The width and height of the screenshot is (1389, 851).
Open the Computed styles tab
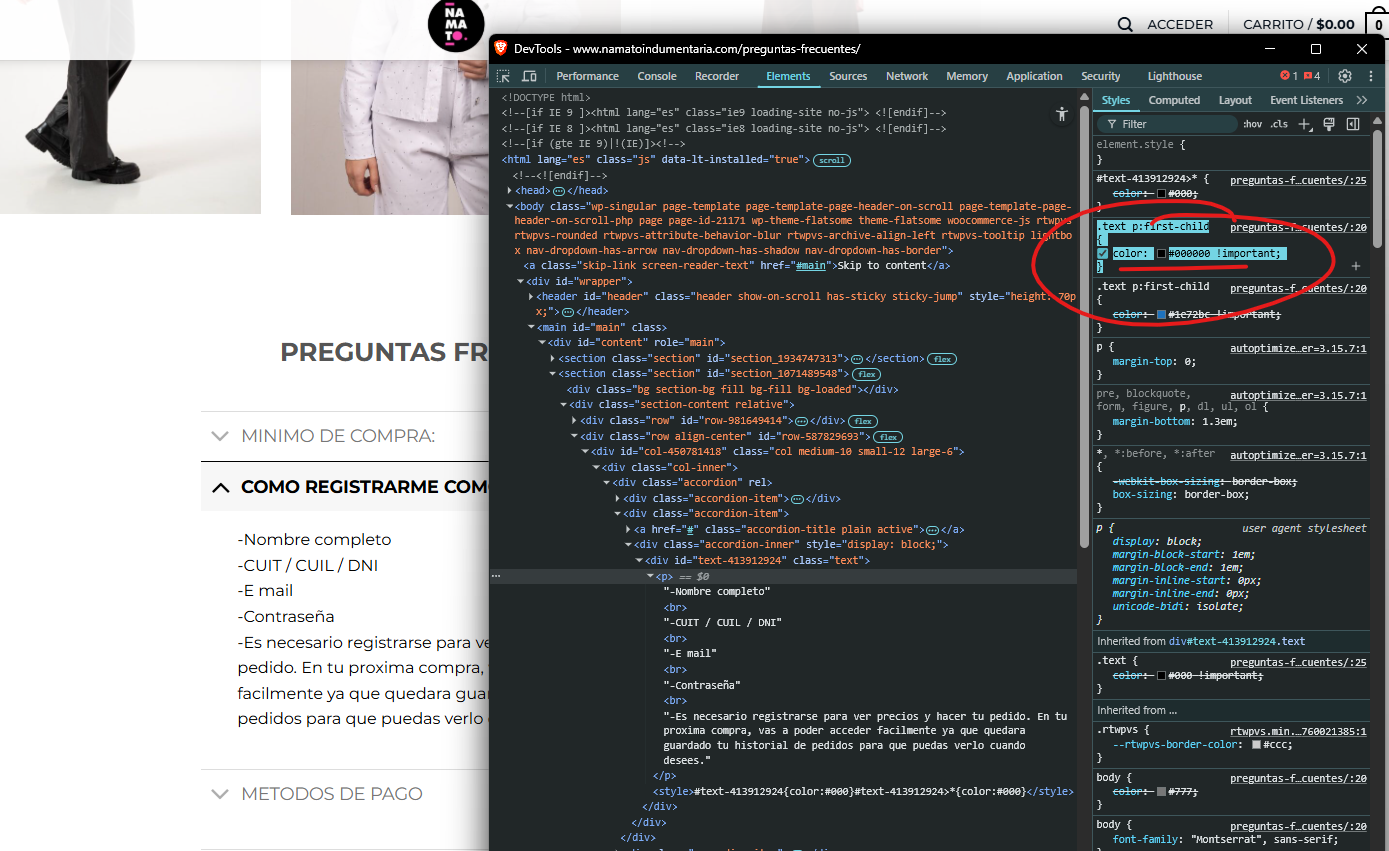tap(1174, 100)
